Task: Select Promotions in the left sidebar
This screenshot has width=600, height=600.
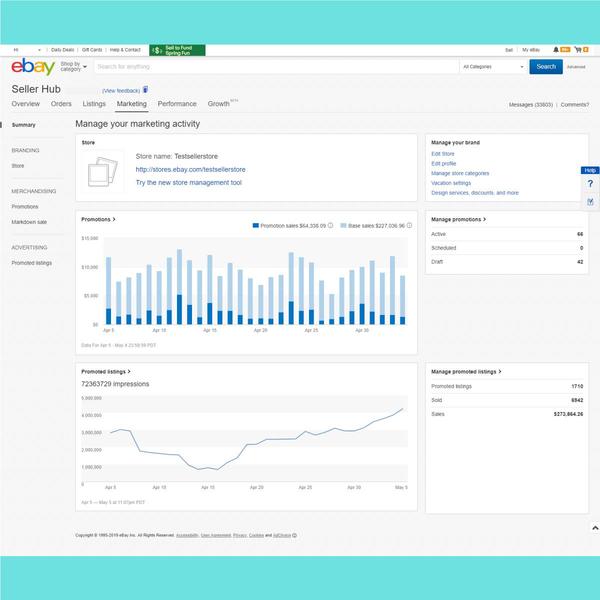Action: [x=25, y=207]
